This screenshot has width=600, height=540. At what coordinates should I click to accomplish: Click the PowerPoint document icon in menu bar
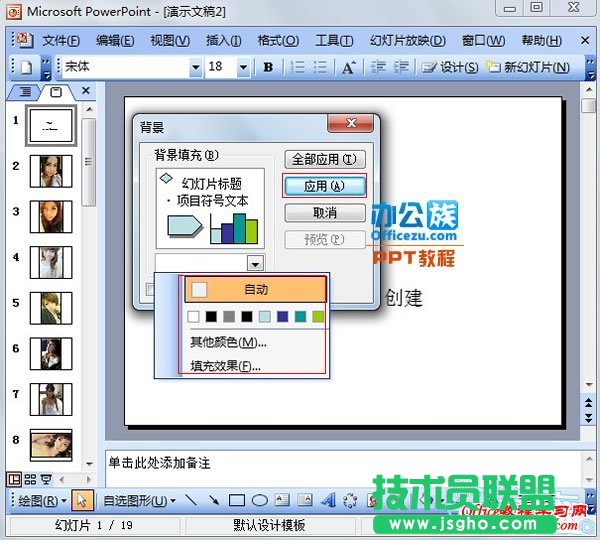(x=23, y=40)
